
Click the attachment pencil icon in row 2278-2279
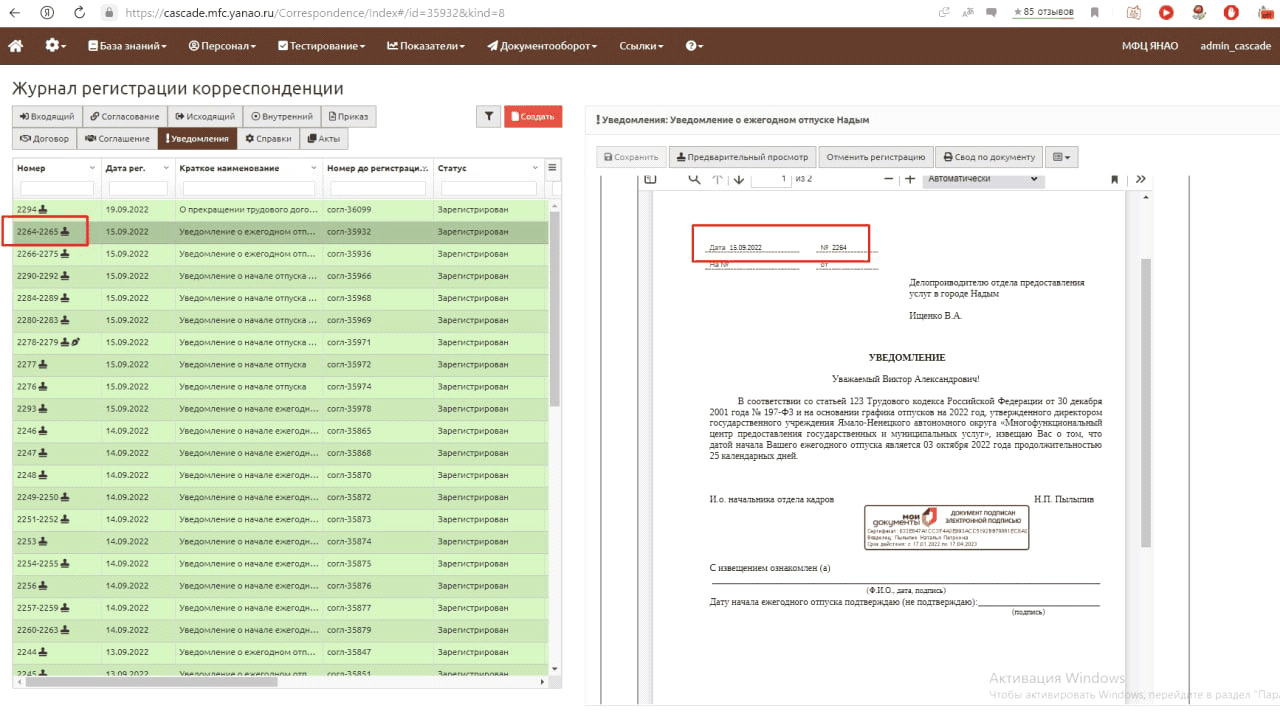76,342
